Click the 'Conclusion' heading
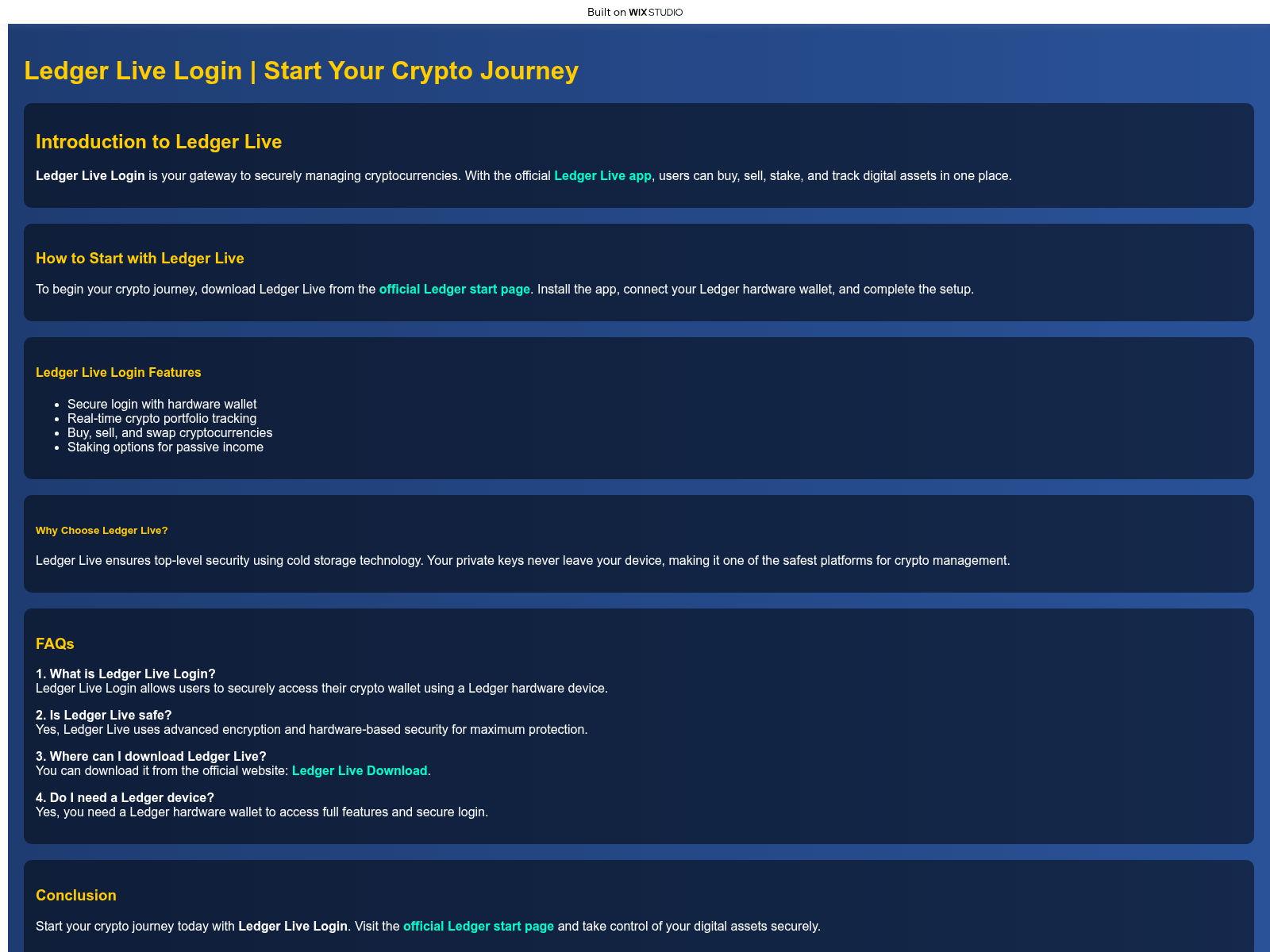 click(76, 896)
